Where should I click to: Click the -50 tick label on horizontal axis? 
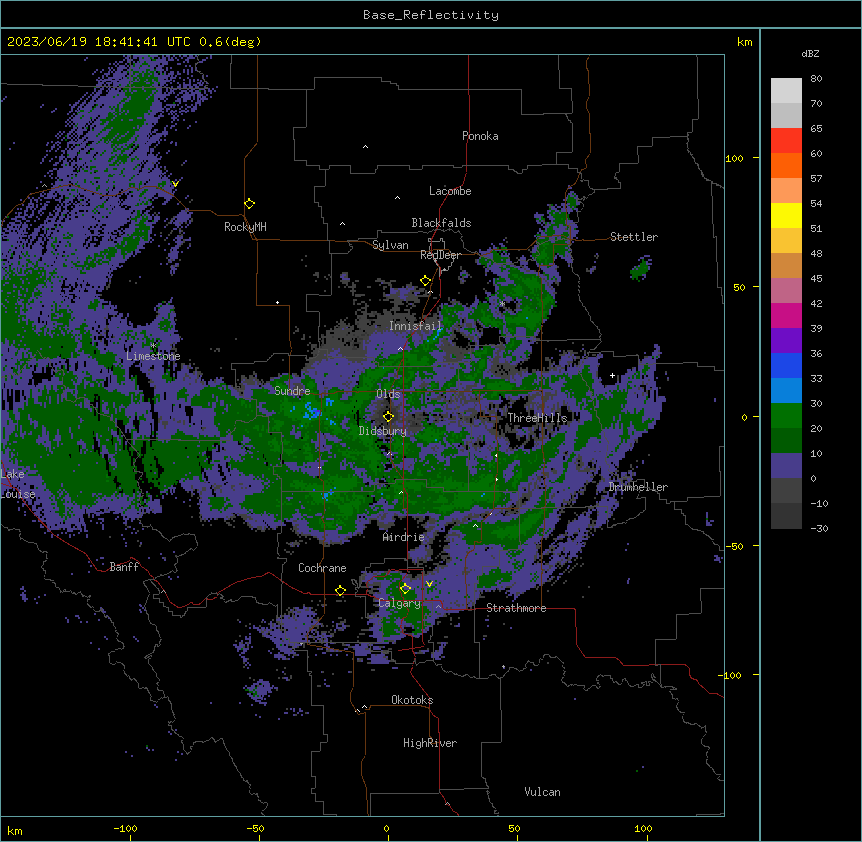[255, 828]
